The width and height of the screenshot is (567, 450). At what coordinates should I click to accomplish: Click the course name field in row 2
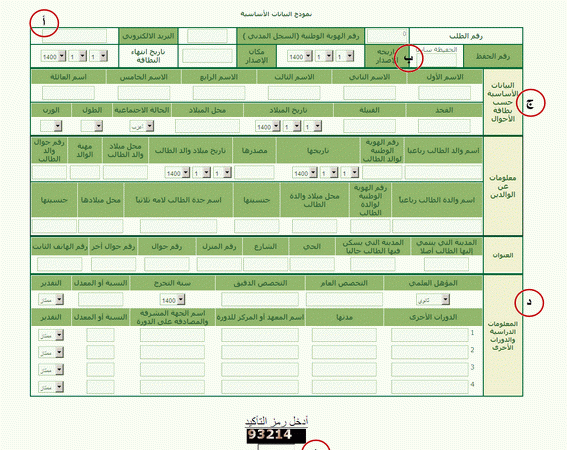click(x=430, y=352)
